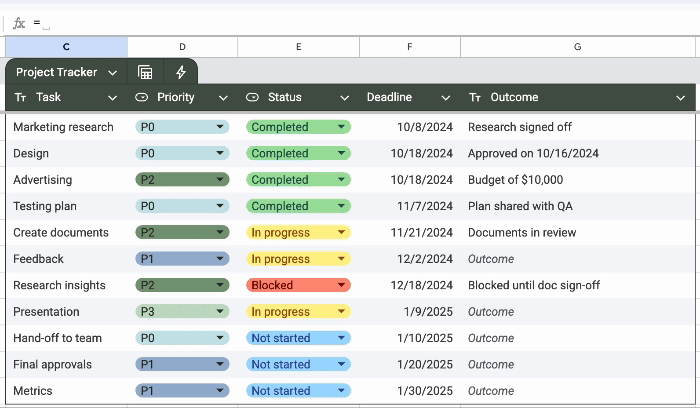Expand the Deadline column header menu

coord(447,98)
